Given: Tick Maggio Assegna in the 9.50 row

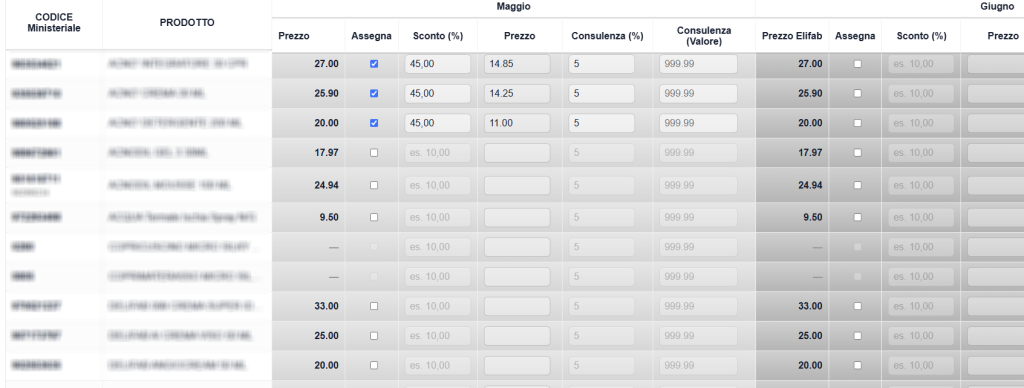Looking at the screenshot, I should pyautogui.click(x=374, y=218).
